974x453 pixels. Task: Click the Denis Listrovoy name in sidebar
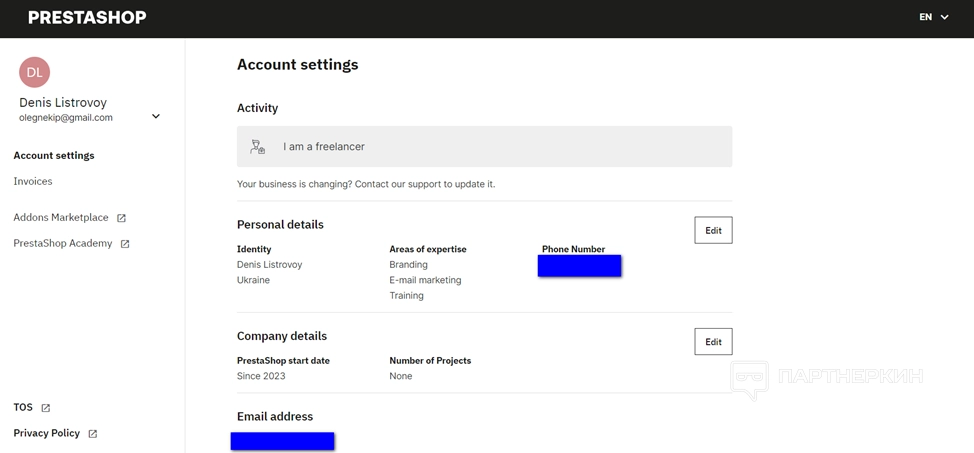63,103
